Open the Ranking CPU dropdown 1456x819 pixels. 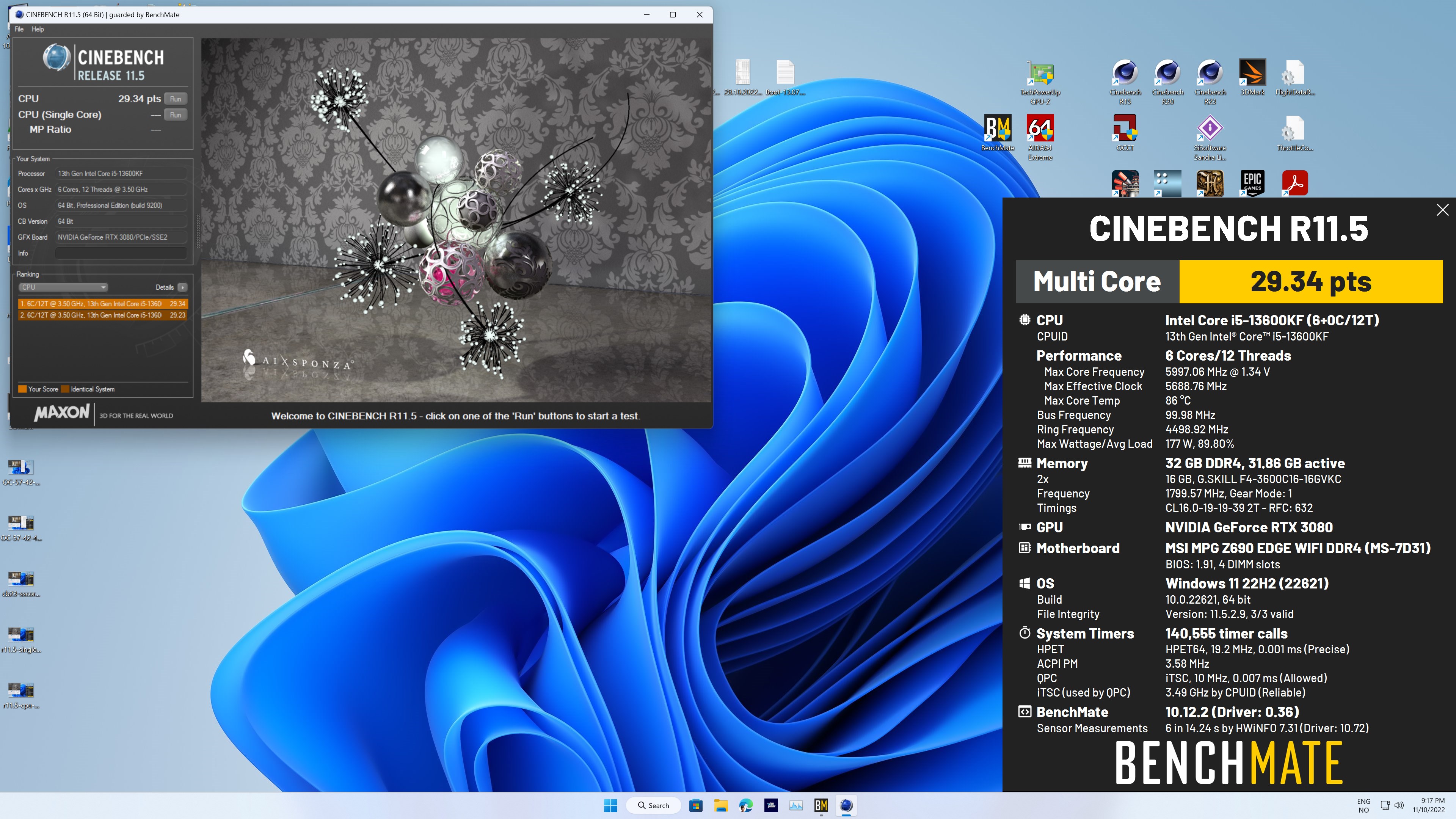click(63, 287)
